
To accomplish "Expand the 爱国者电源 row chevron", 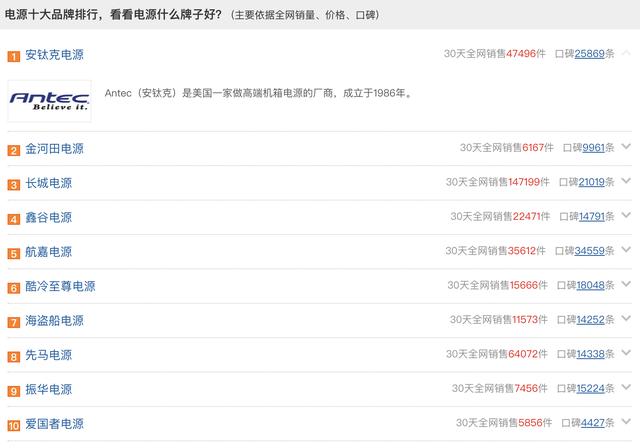I will (x=626, y=421).
